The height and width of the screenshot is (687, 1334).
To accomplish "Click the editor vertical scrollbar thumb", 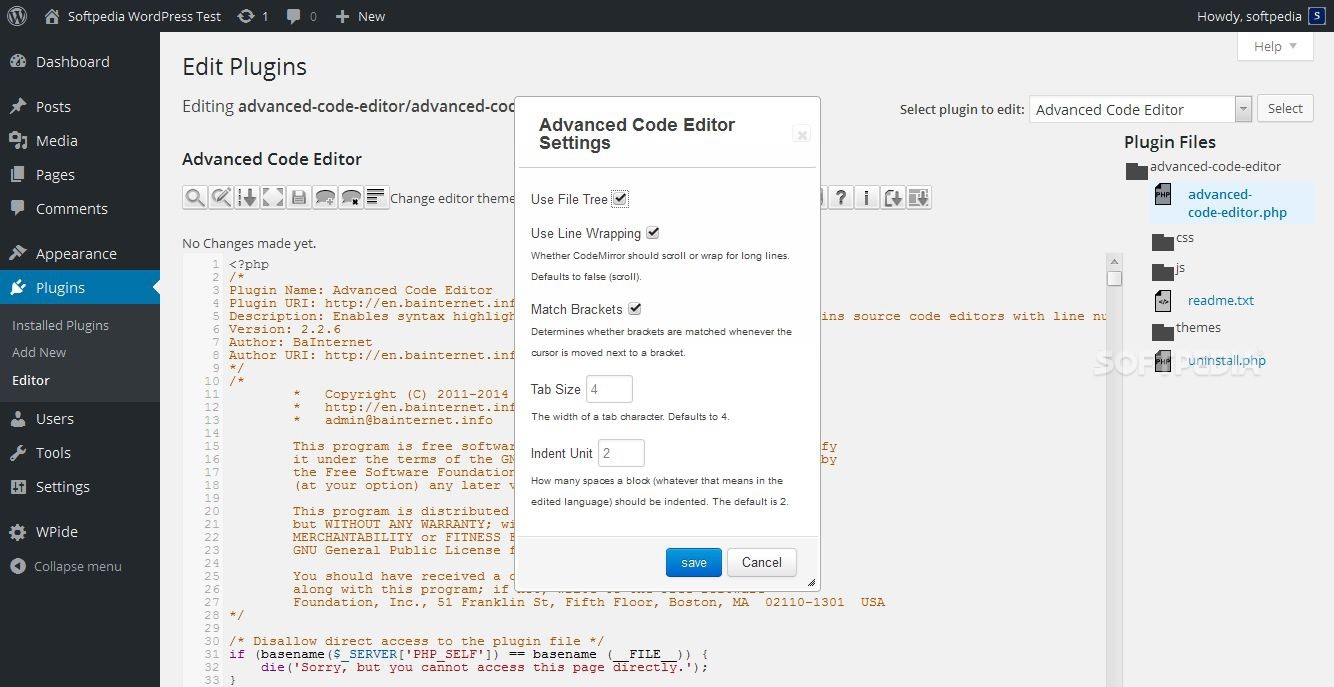I will click(1114, 278).
